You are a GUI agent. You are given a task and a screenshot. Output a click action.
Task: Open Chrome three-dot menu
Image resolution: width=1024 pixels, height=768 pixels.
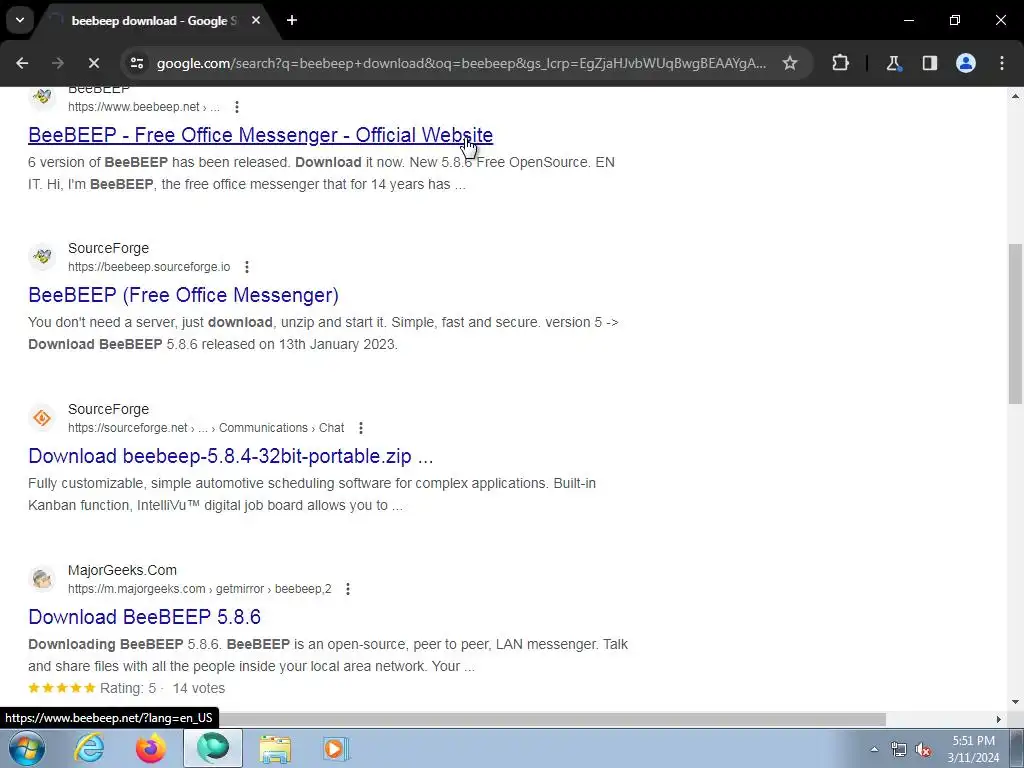point(1002,63)
